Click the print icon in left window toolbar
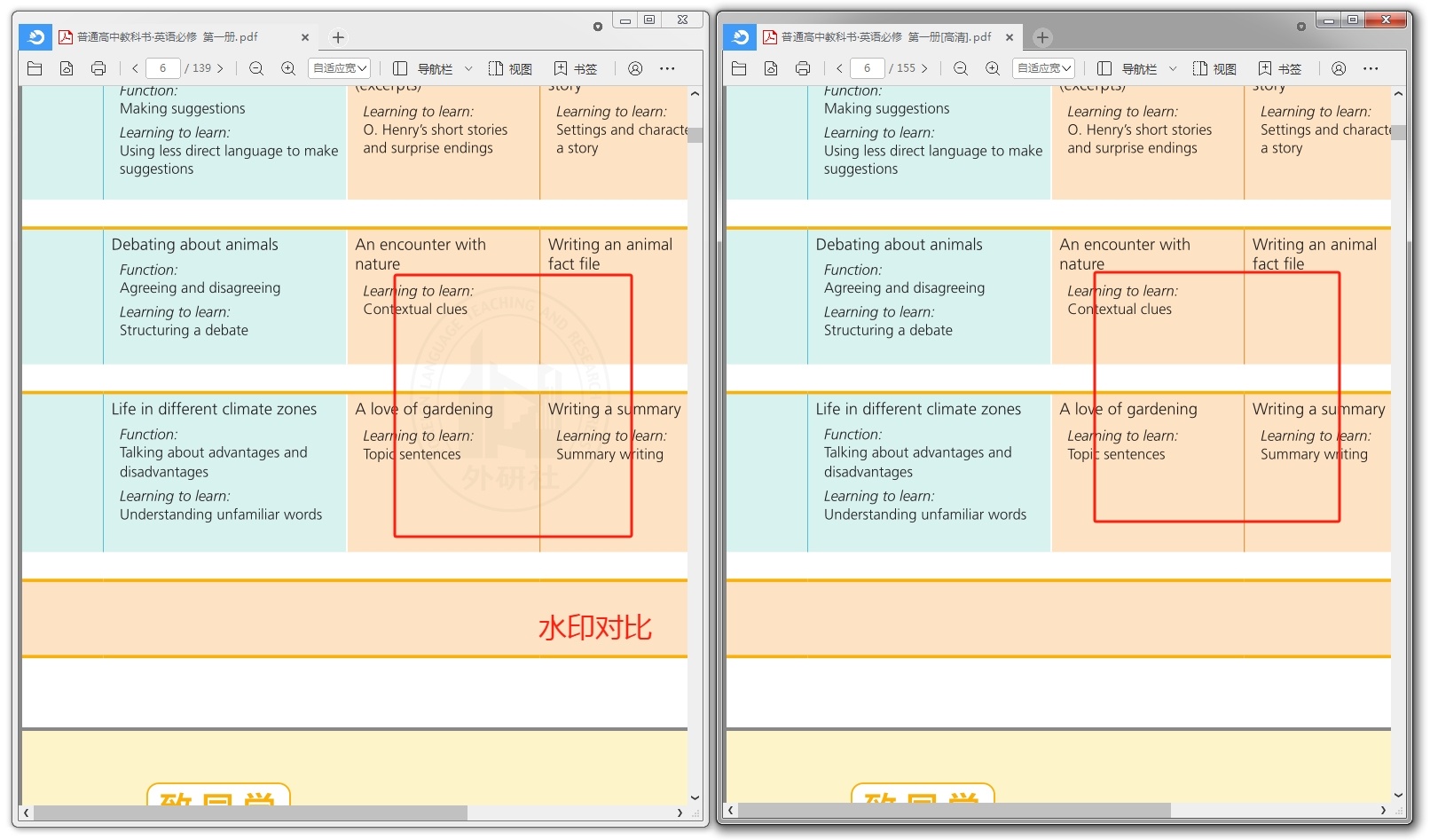 click(x=98, y=68)
